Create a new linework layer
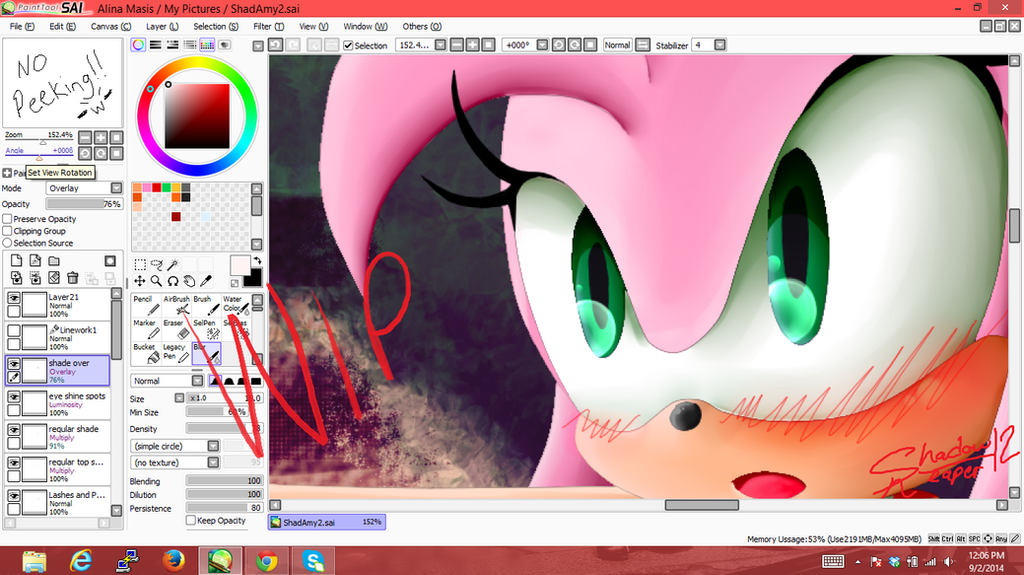The image size is (1024, 575). coord(35,261)
